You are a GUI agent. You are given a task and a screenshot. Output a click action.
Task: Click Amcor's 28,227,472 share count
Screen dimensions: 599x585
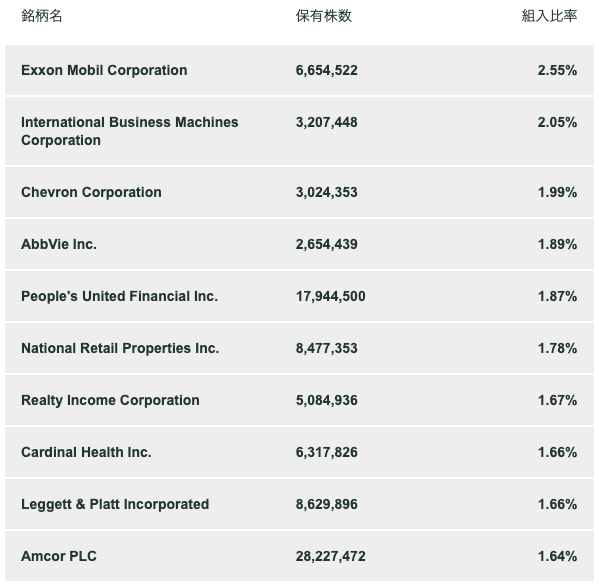click(x=330, y=556)
